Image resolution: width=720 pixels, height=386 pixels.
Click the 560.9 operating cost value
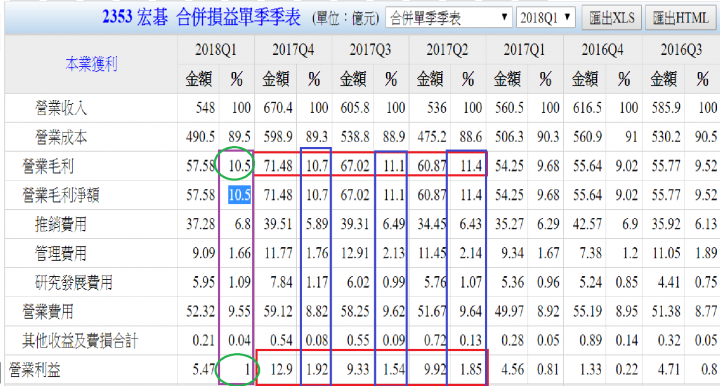point(587,137)
